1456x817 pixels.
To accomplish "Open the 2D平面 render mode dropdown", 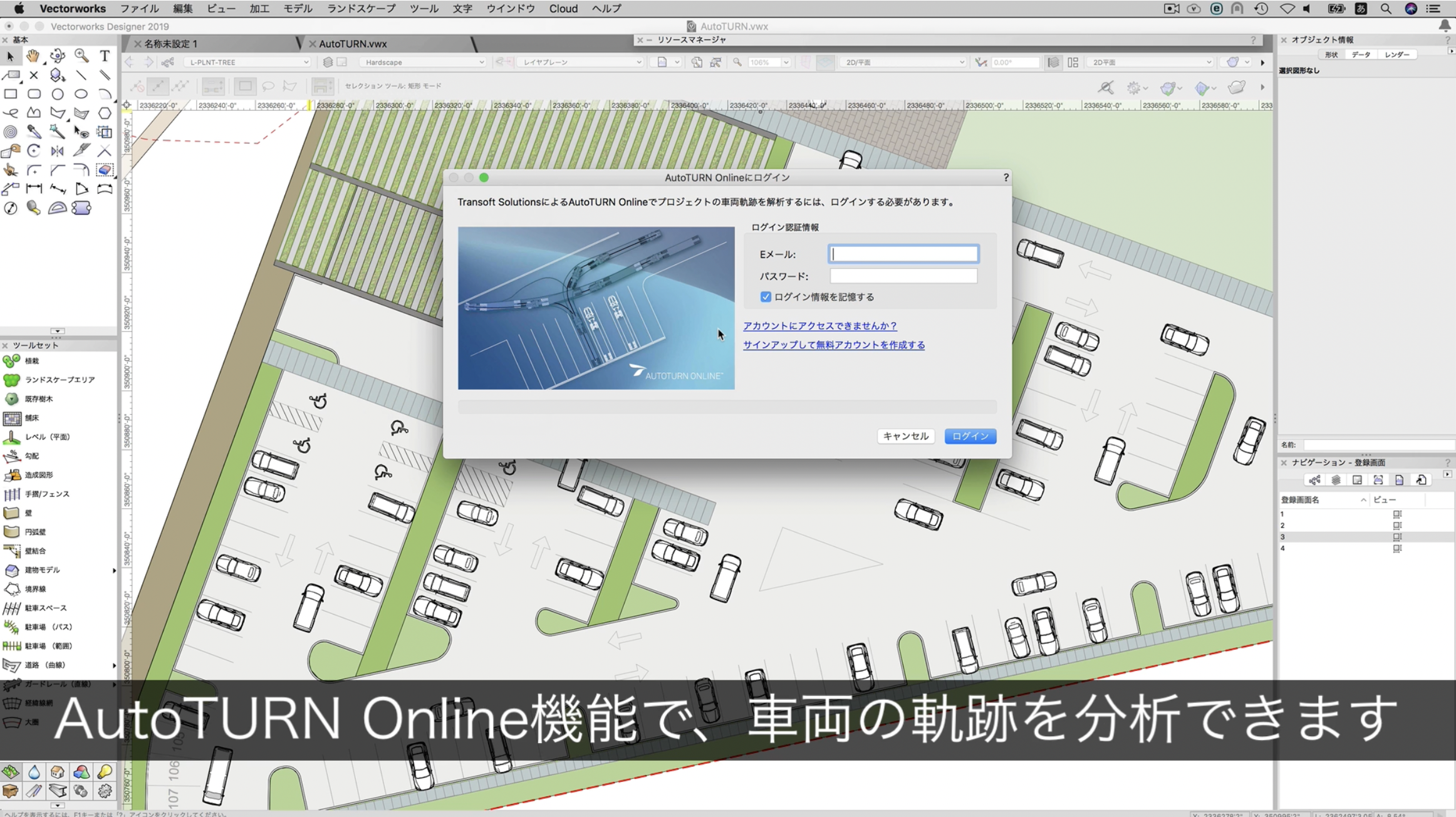I will [x=1150, y=62].
